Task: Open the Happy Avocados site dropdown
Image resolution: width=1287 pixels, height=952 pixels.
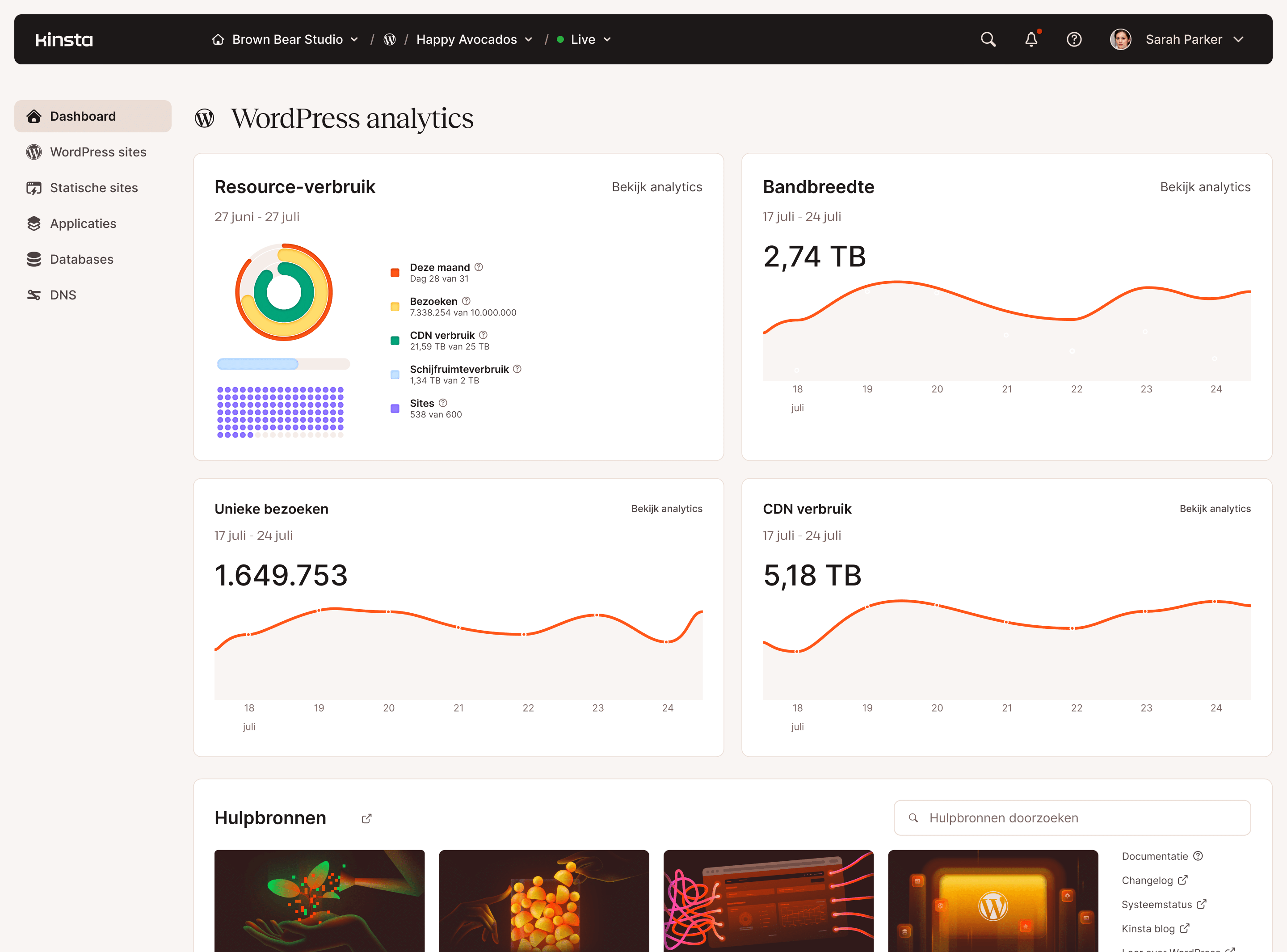Action: [x=529, y=39]
